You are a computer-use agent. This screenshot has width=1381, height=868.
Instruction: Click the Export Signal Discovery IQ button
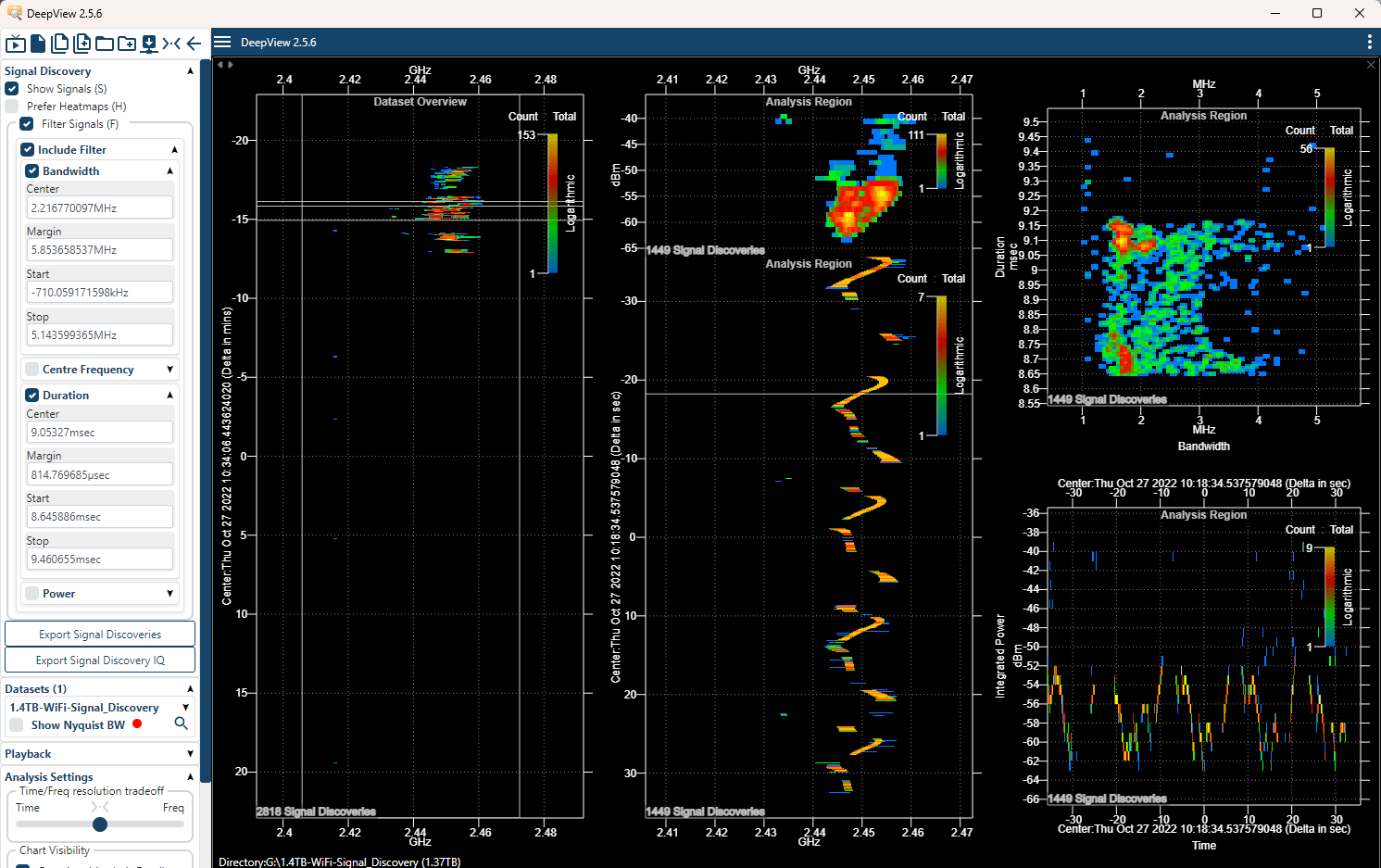pyautogui.click(x=99, y=660)
